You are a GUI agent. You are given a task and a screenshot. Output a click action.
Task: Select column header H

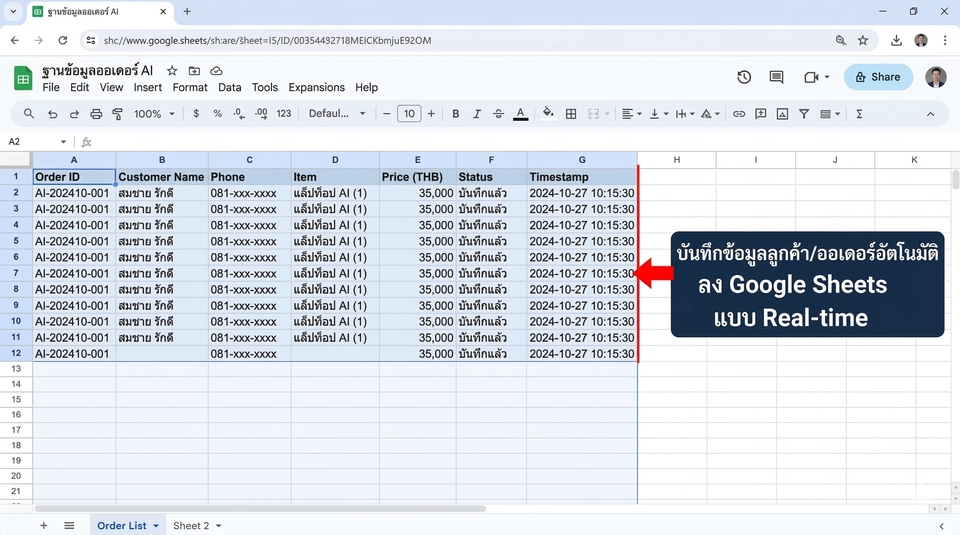pos(677,160)
